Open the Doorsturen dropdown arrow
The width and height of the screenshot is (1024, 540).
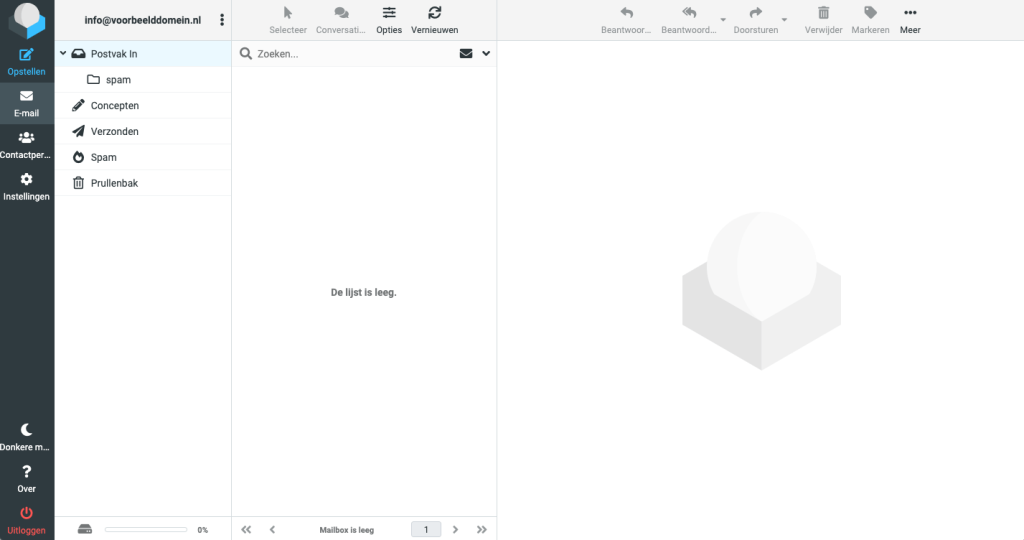coord(784,20)
